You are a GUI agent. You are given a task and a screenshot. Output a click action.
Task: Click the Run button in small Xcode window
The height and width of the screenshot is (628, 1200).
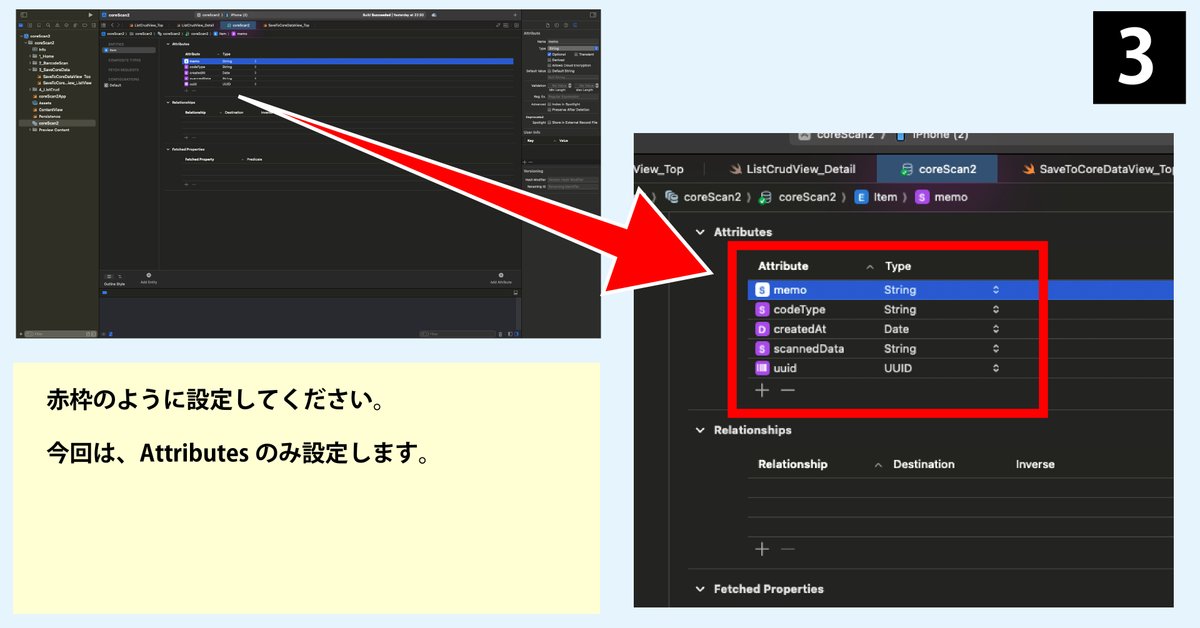pos(90,15)
